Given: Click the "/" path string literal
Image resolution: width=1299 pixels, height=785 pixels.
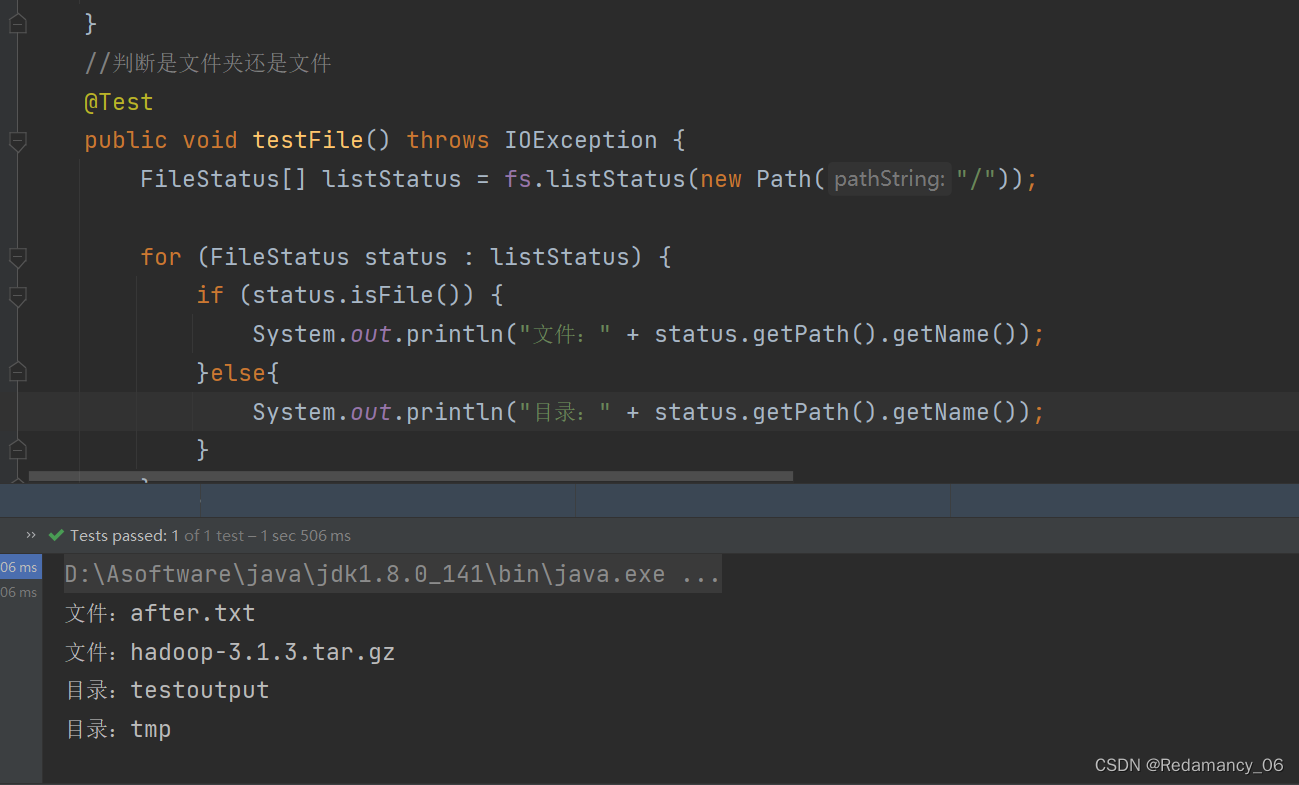Looking at the screenshot, I should [975, 179].
